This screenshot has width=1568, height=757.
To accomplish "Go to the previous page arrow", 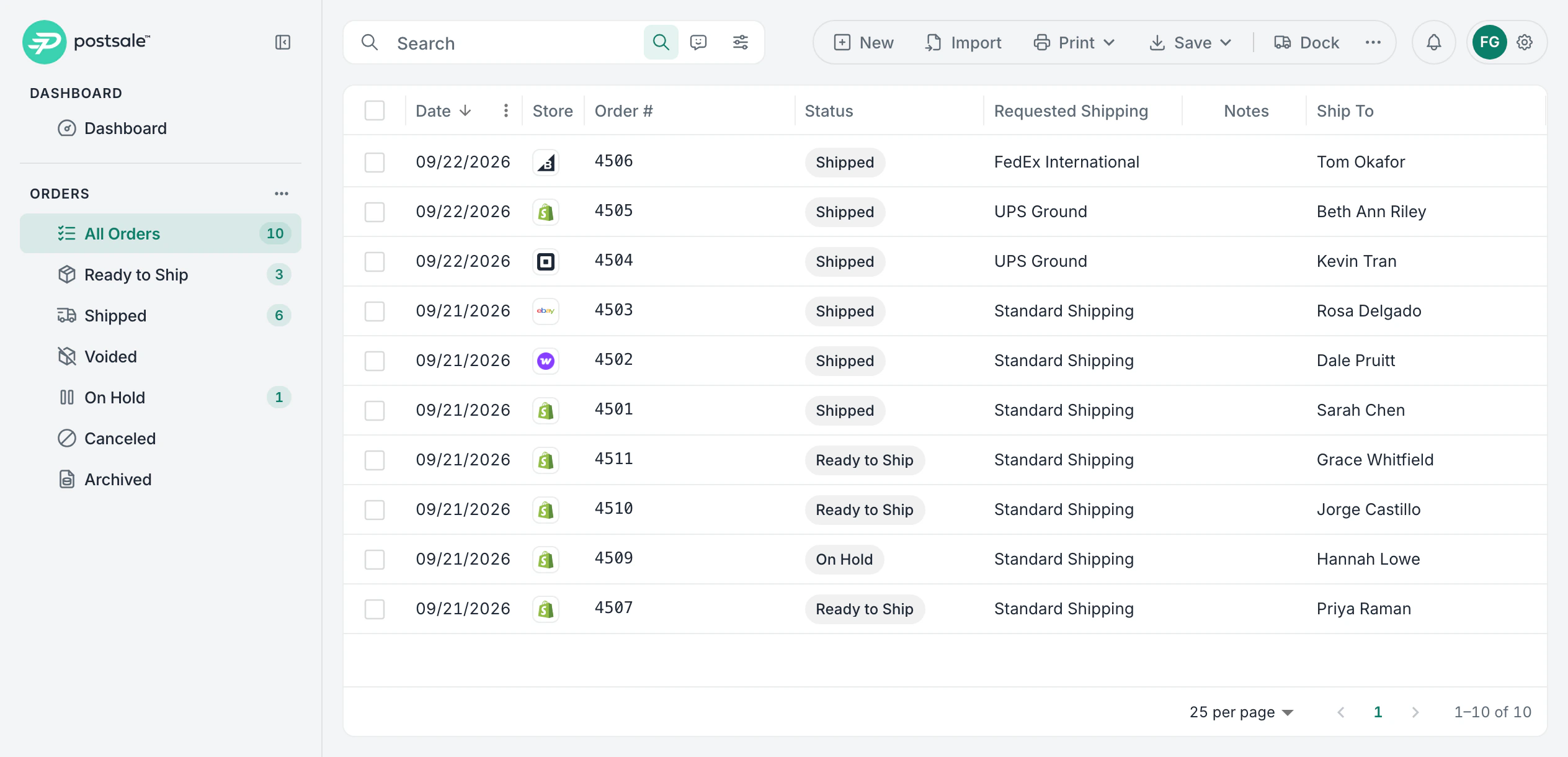I will coord(1341,712).
